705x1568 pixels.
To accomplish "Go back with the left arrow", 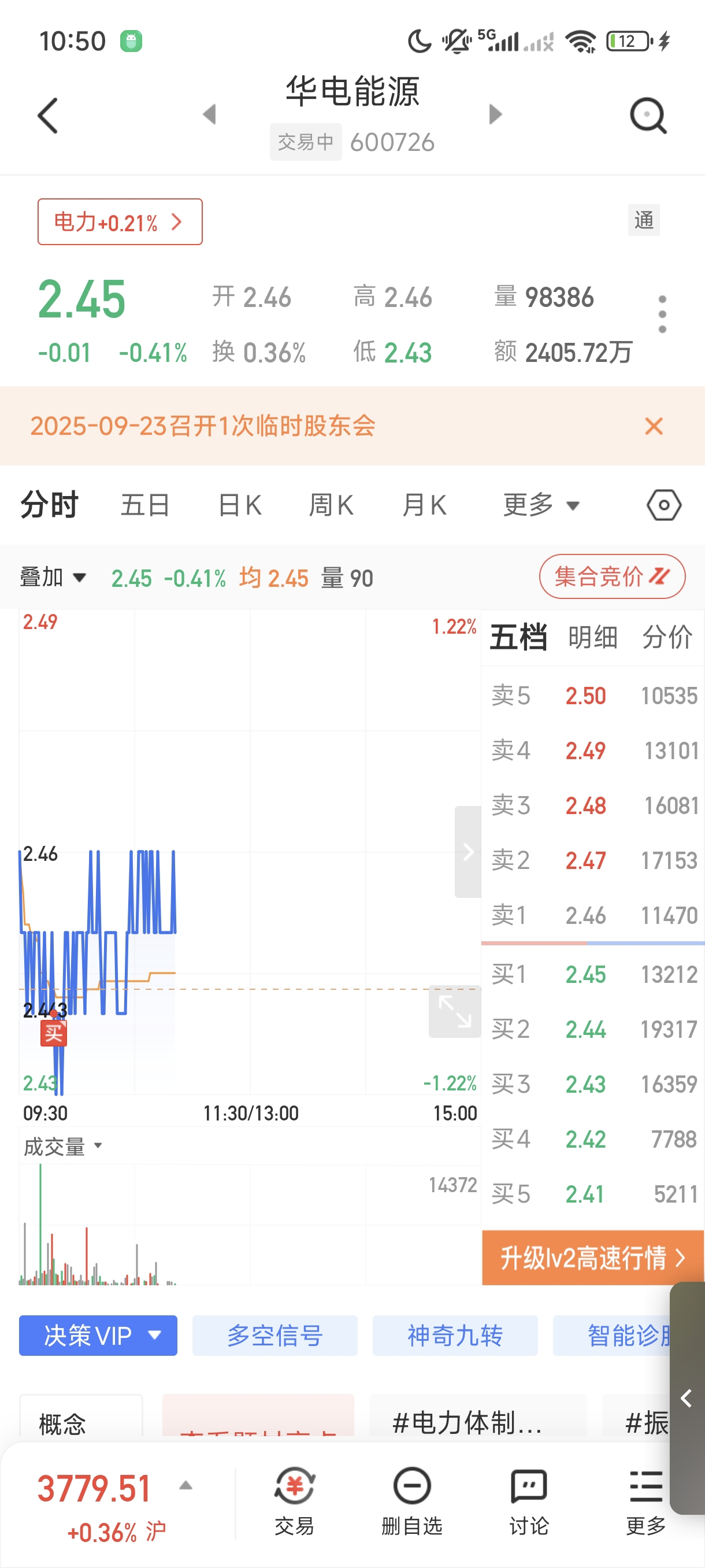I will (x=47, y=115).
